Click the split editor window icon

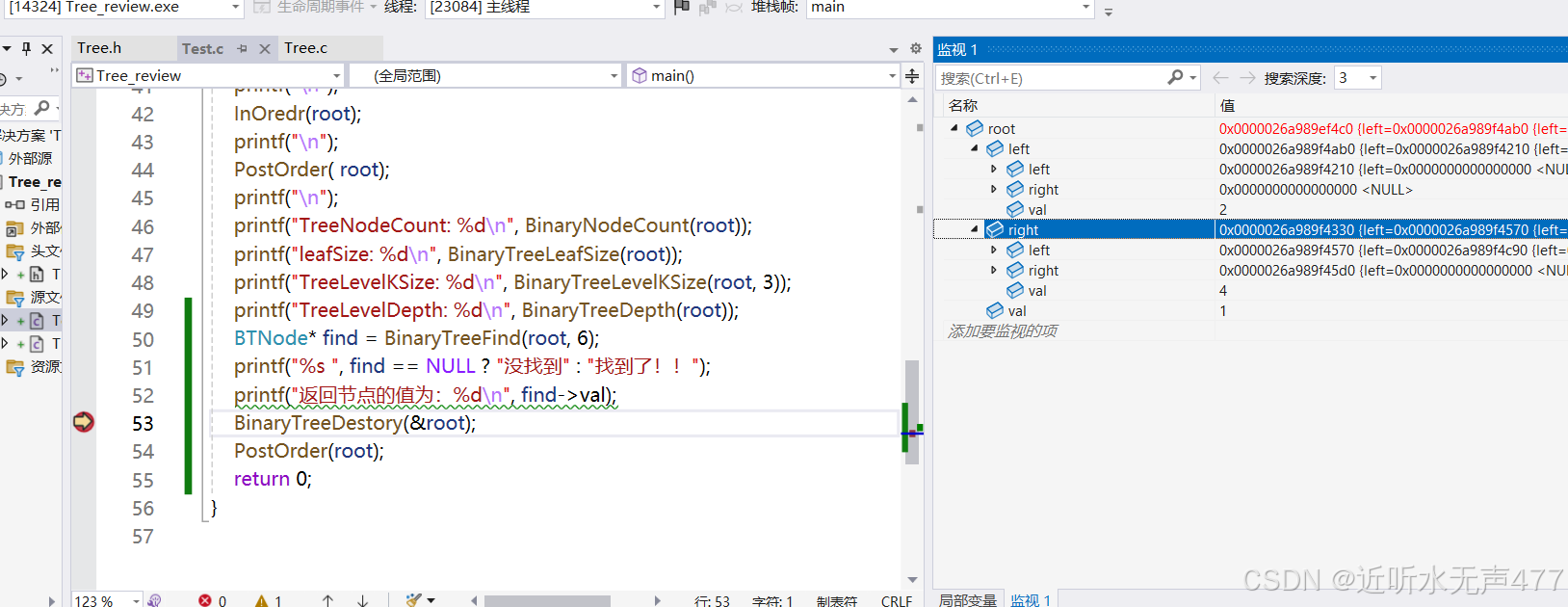coord(912,75)
